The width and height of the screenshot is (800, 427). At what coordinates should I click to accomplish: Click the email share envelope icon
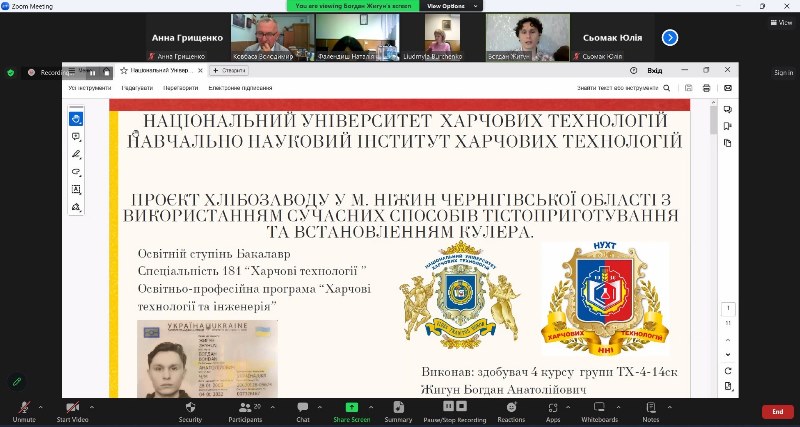pyautogui.click(x=728, y=88)
